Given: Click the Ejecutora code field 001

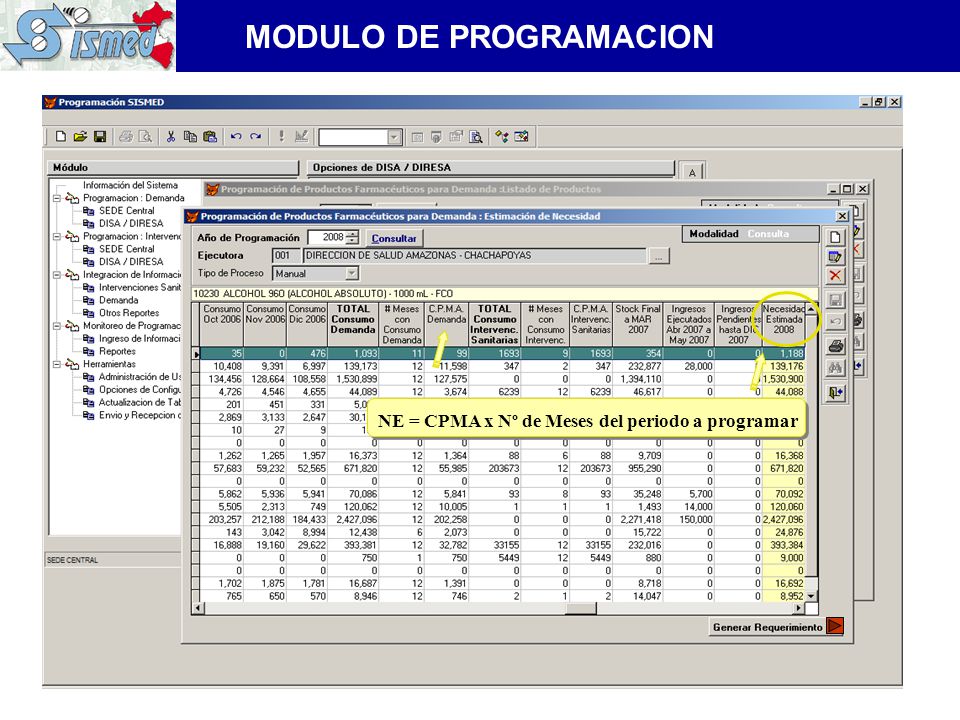Looking at the screenshot, I should point(286,256).
